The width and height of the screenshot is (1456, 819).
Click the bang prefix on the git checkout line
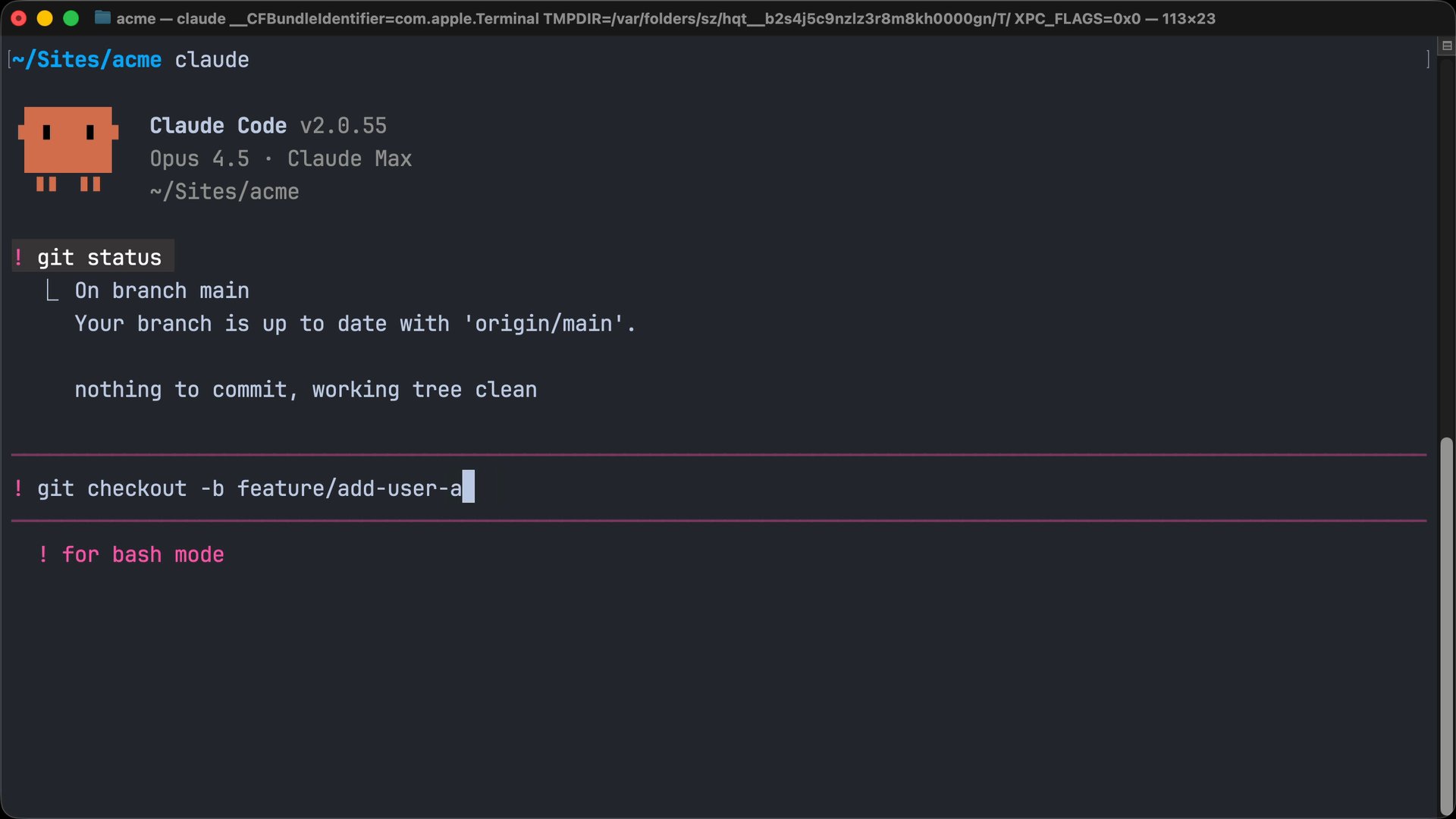click(x=19, y=488)
